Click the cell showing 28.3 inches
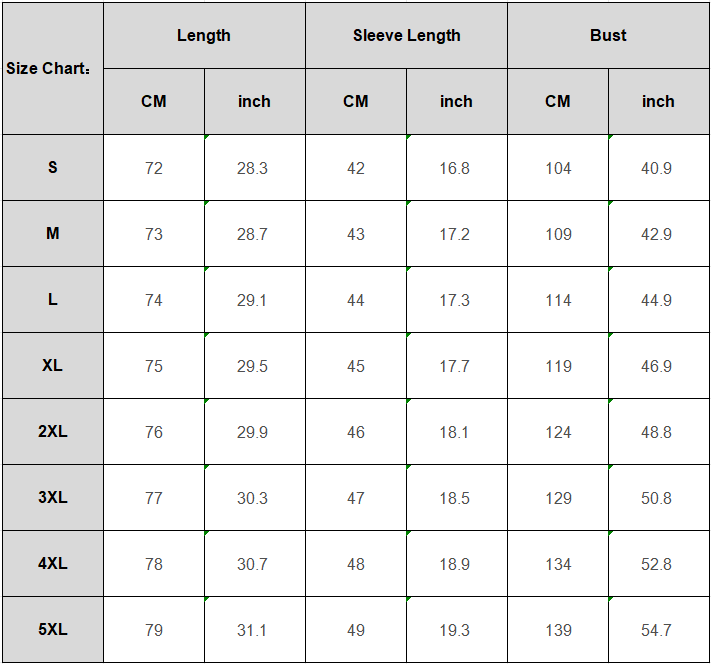The height and width of the screenshot is (664, 711). (253, 168)
